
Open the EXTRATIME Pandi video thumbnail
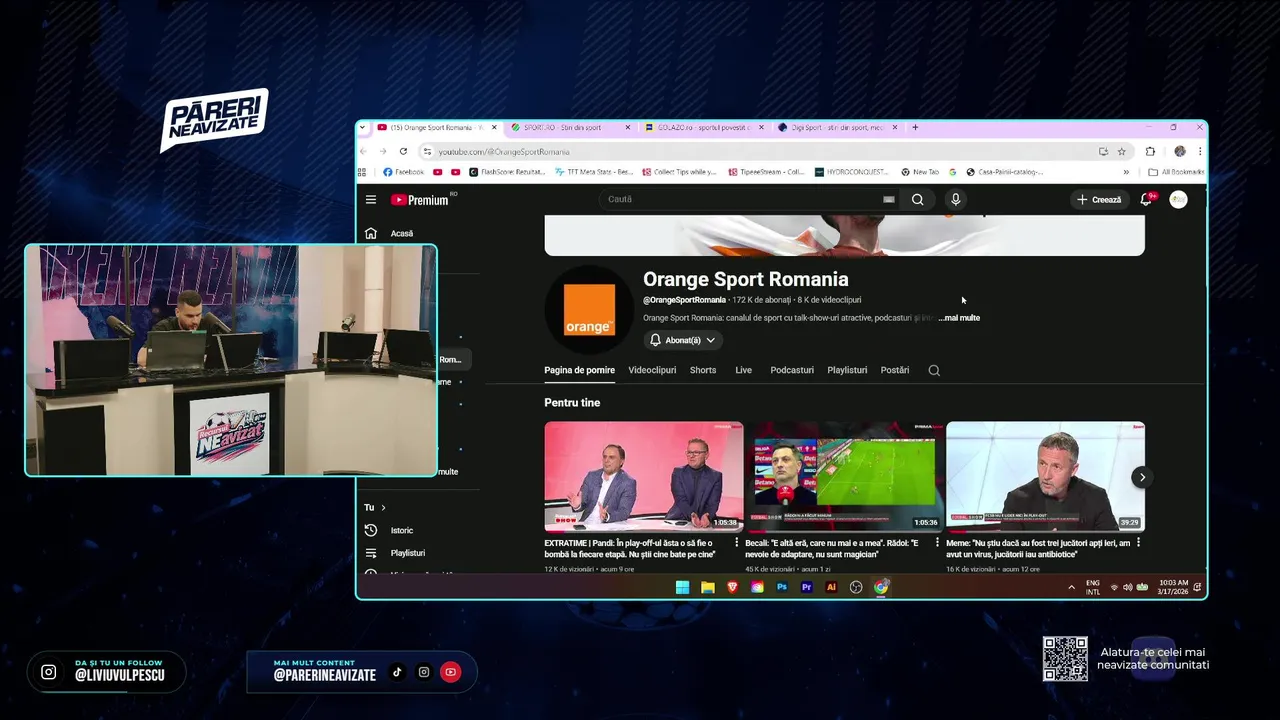tap(644, 476)
